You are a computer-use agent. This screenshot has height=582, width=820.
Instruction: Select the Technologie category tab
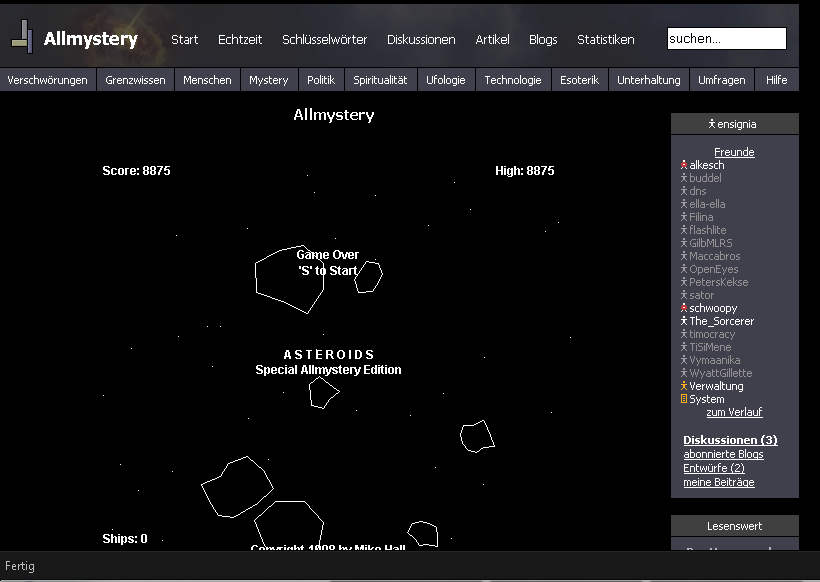(x=512, y=80)
